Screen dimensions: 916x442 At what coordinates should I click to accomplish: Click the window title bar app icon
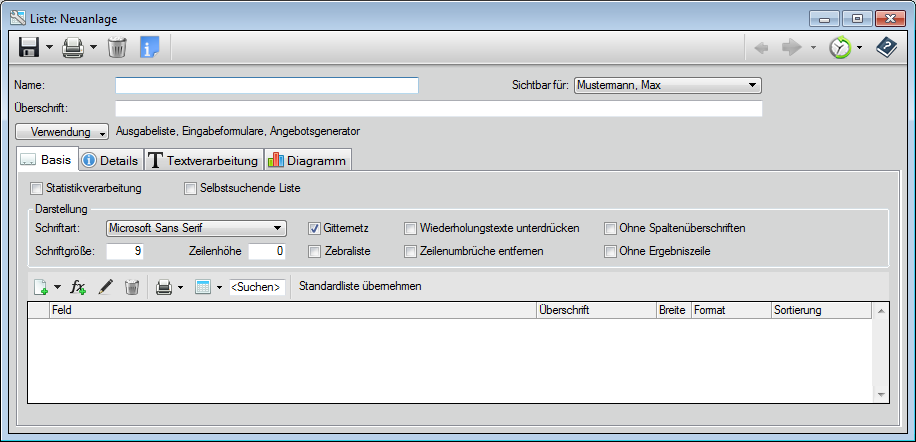[x=18, y=18]
